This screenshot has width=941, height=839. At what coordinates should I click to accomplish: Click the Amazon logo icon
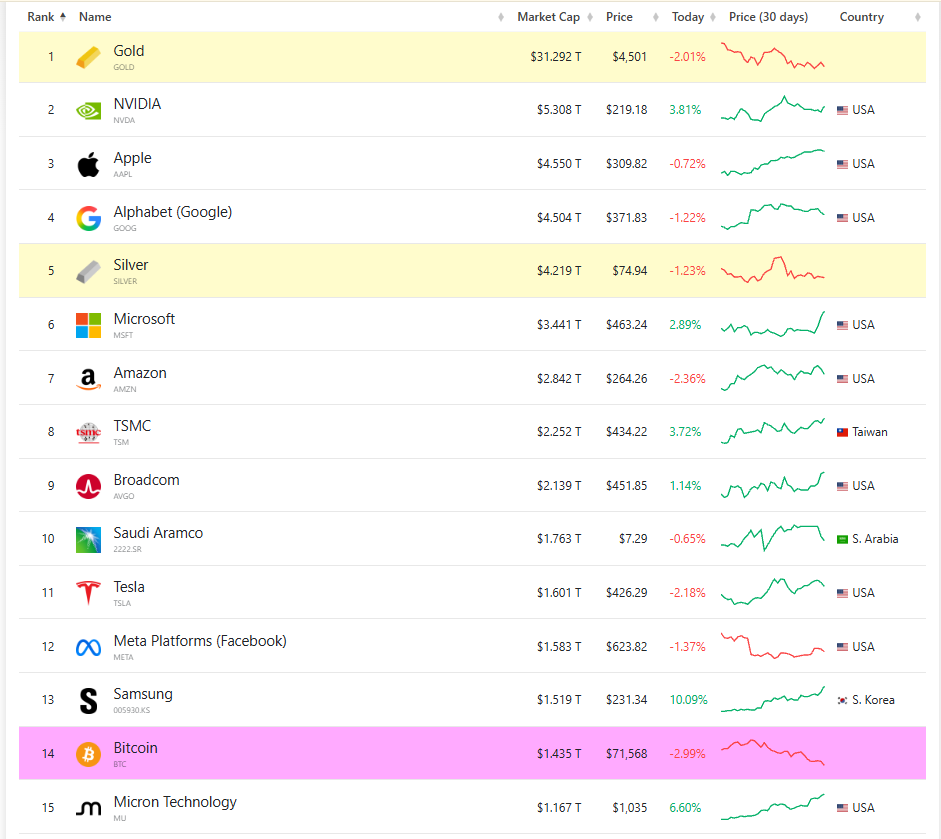[x=88, y=379]
